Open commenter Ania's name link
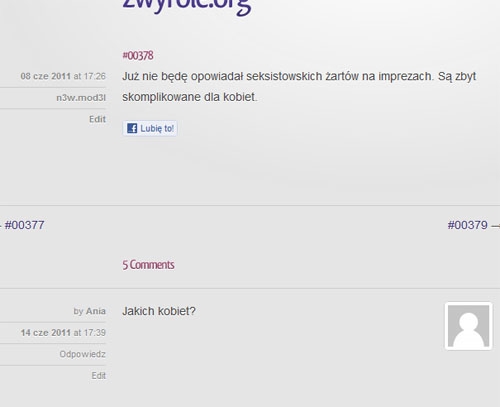Image resolution: width=500 pixels, height=407 pixels. (x=96, y=311)
